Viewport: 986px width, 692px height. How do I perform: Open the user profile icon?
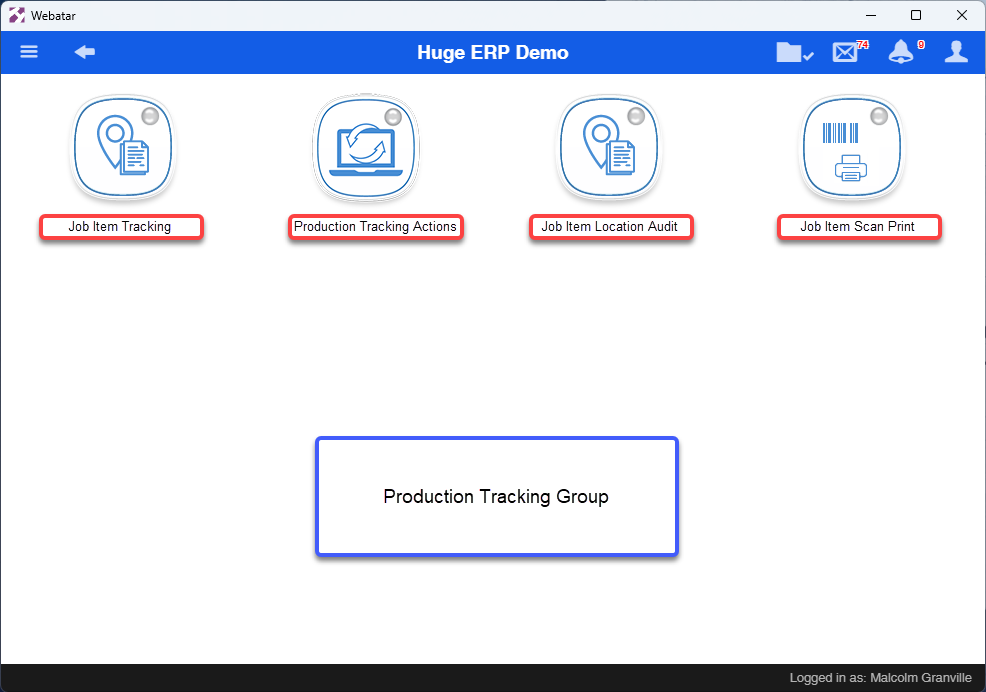[956, 52]
